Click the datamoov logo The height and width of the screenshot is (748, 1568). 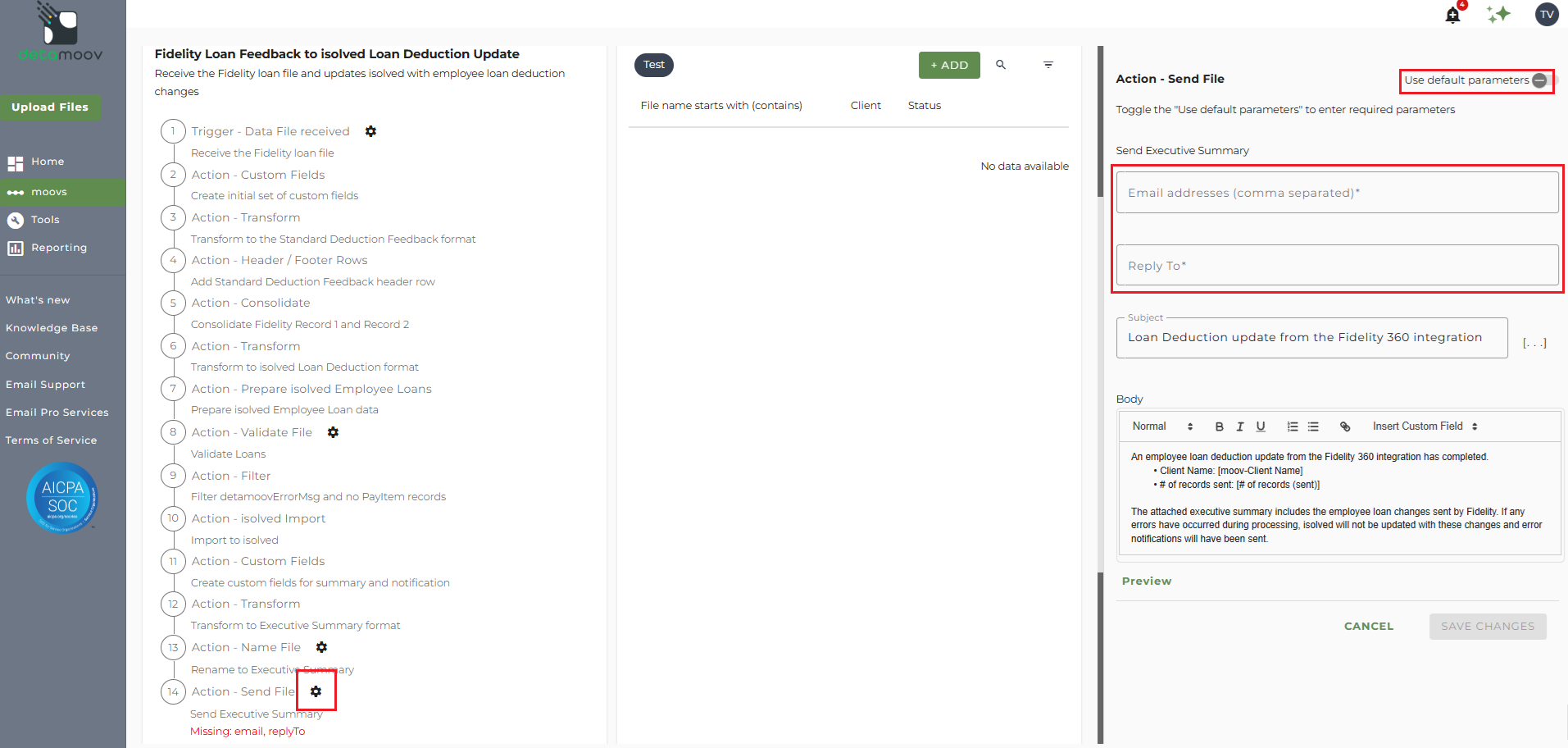[61, 33]
